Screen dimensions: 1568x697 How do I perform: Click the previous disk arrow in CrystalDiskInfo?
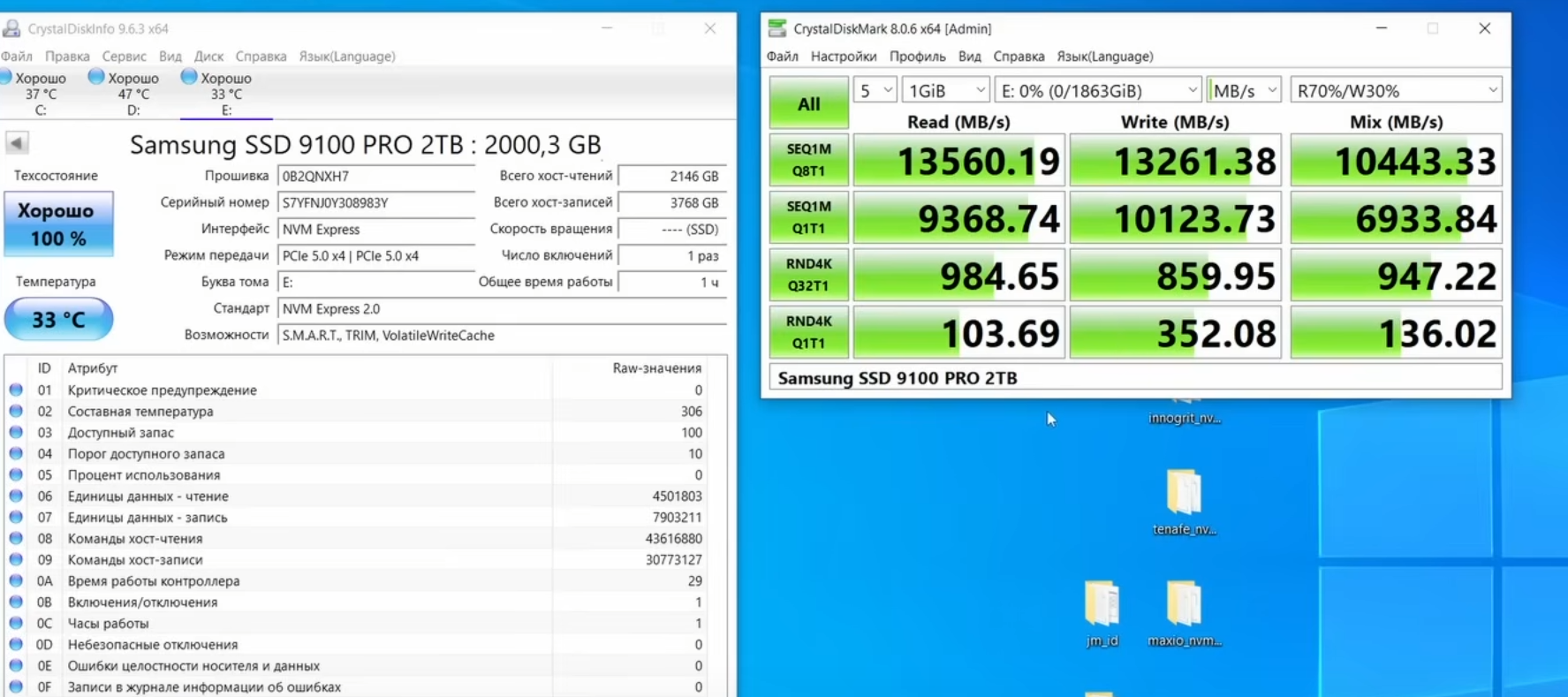[17, 142]
